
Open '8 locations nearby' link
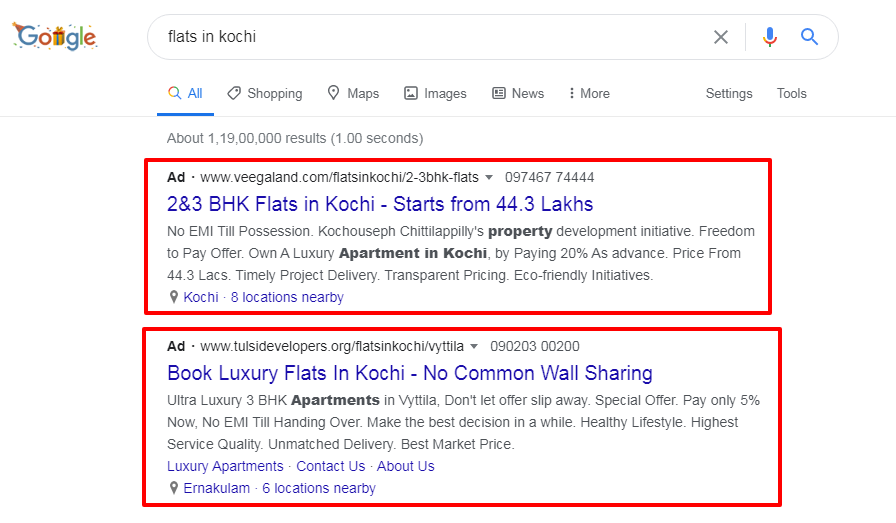[x=287, y=297]
